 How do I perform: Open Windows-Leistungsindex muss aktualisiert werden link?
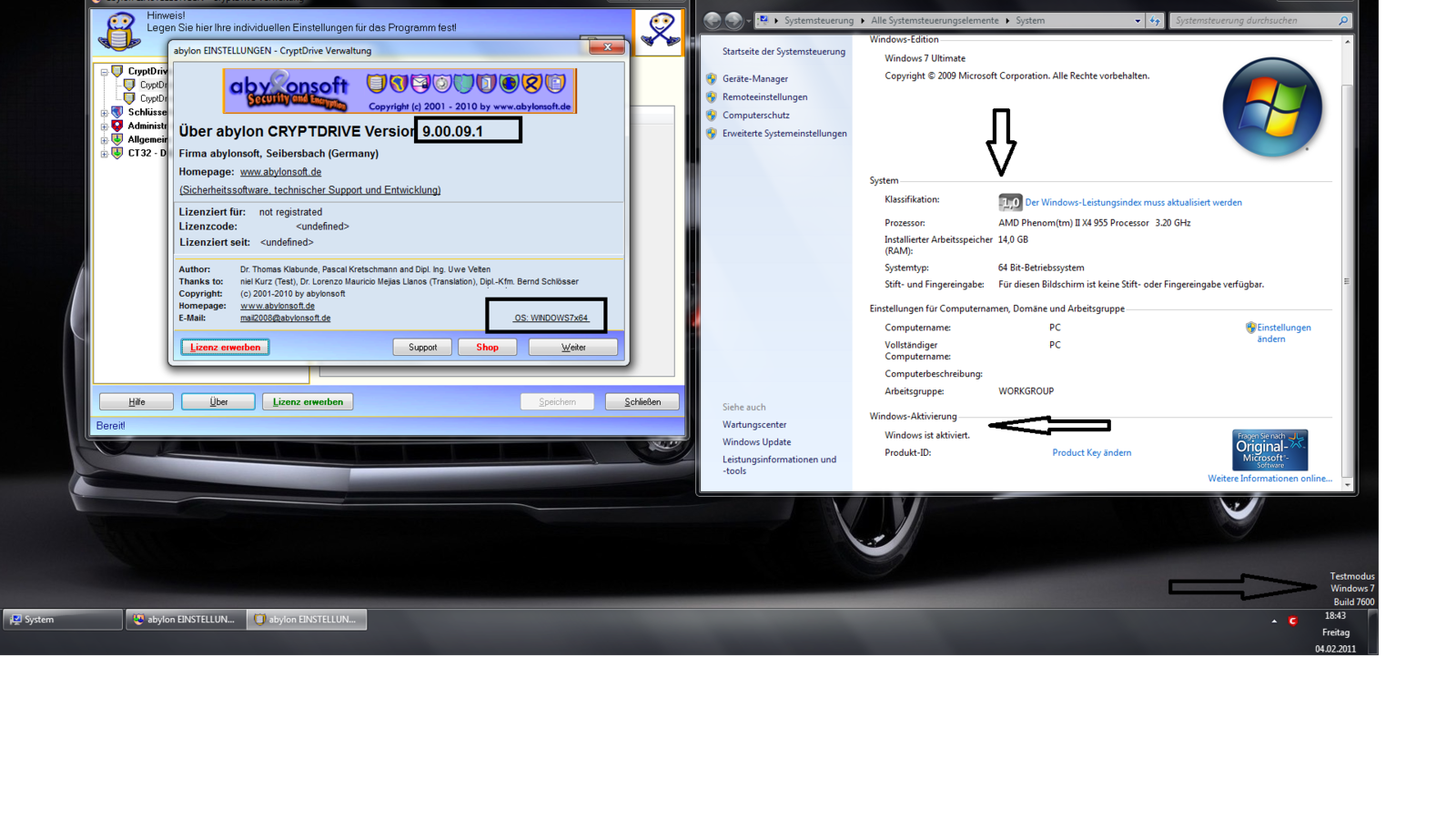coord(1133,203)
